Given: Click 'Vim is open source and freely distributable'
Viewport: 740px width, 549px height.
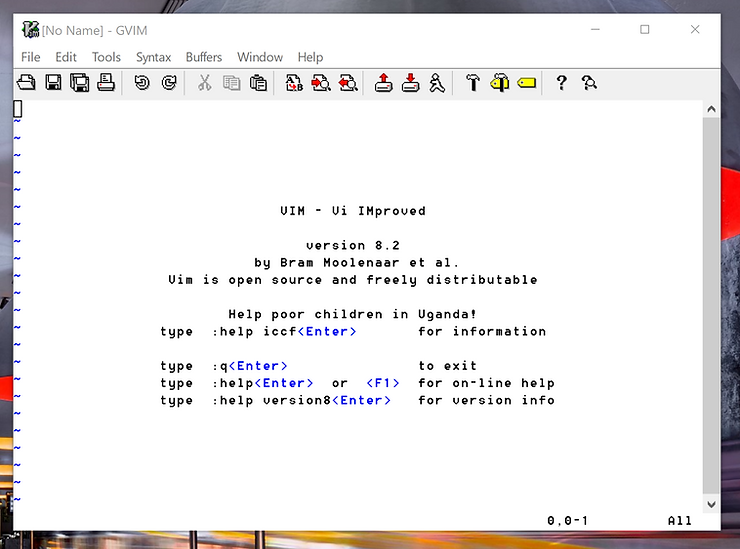Looking at the screenshot, I should [353, 280].
